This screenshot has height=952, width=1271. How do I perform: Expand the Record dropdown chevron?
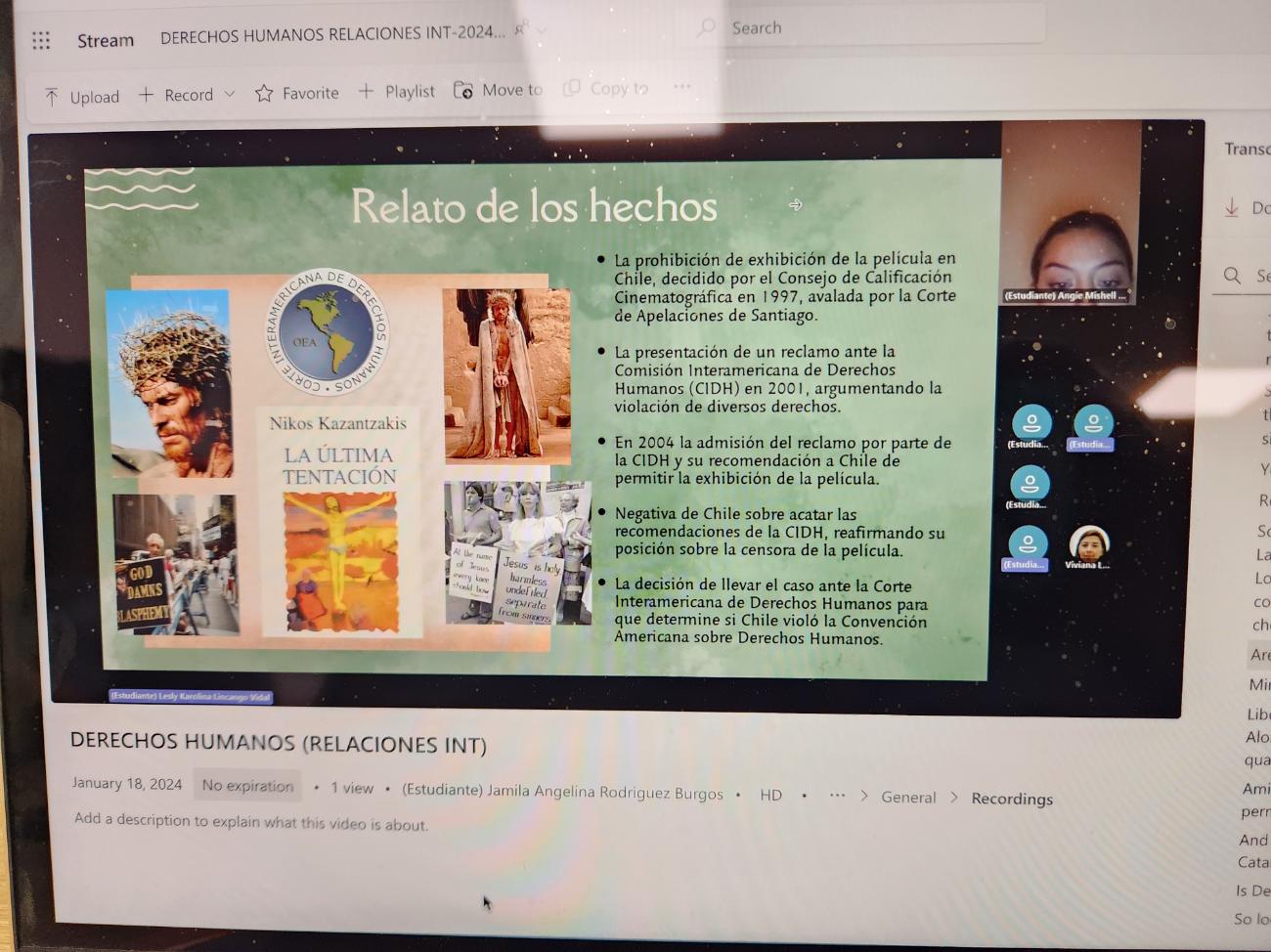point(230,94)
